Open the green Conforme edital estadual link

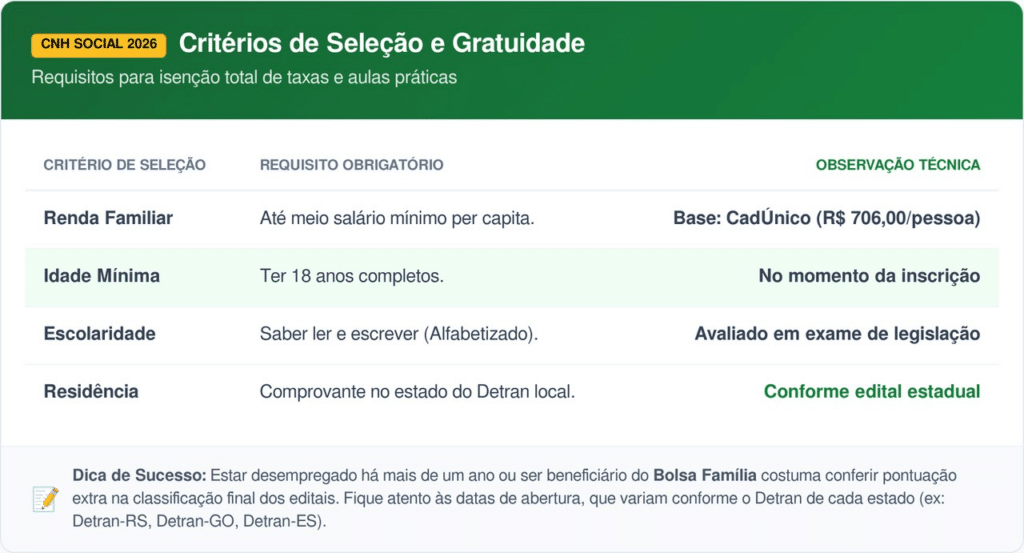coord(872,392)
